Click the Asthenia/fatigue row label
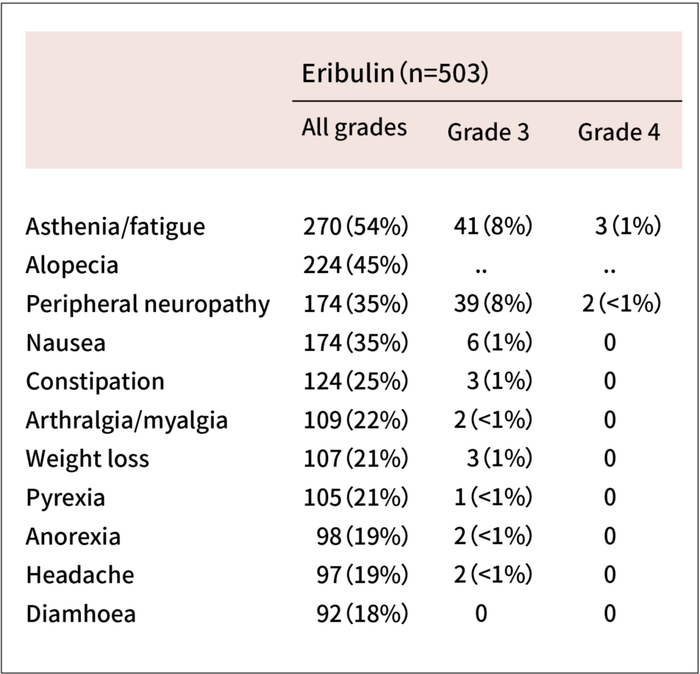 [115, 226]
